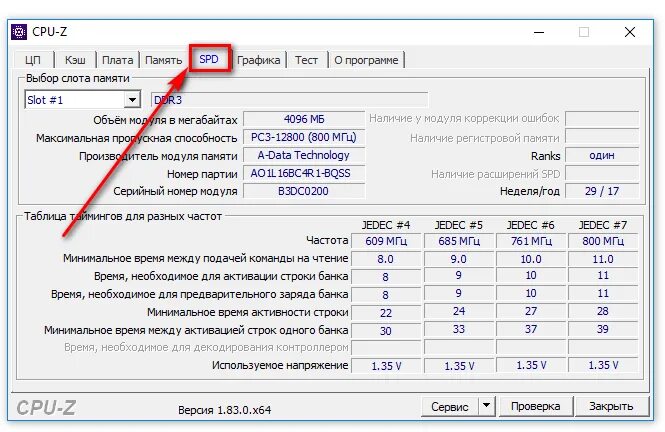The image size is (665, 432).
Task: Click the 8.0 read command latency cell
Action: pos(386,259)
